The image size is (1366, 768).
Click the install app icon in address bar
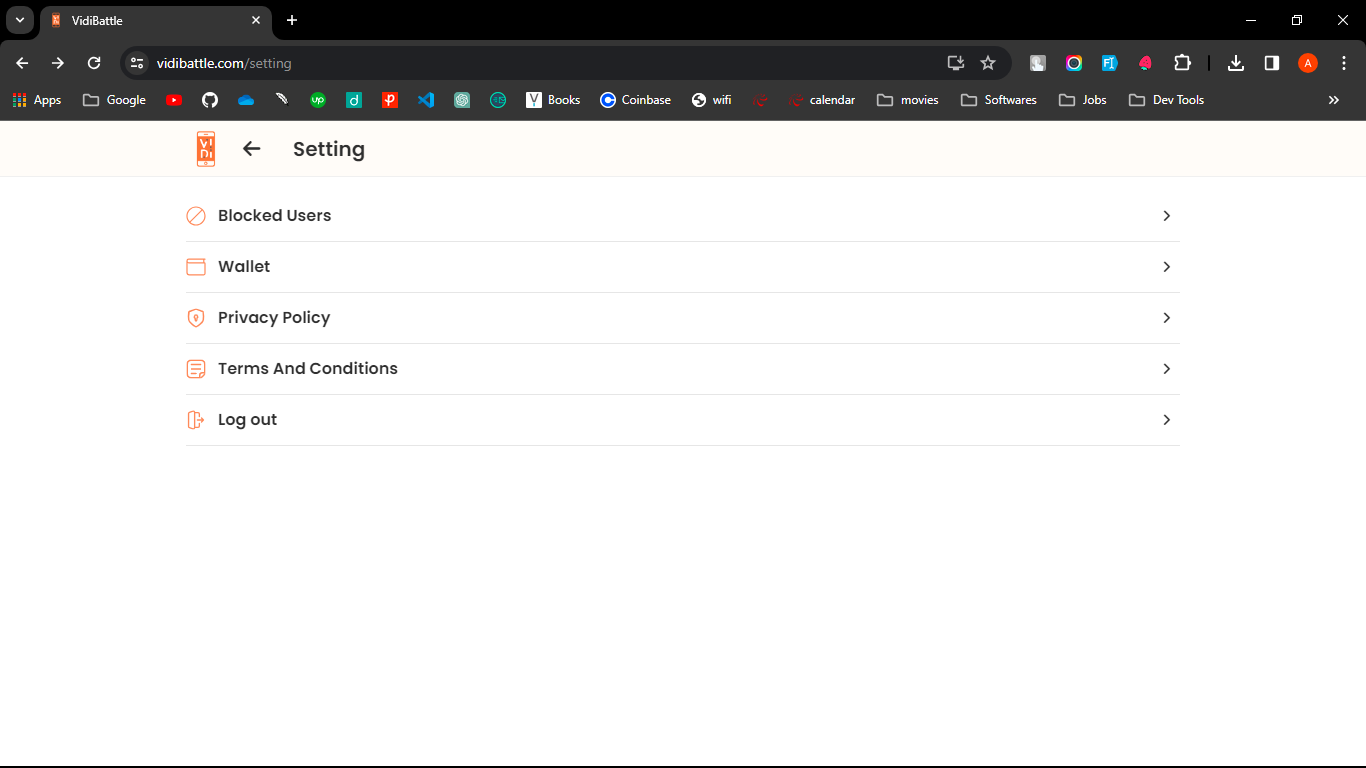coord(956,63)
